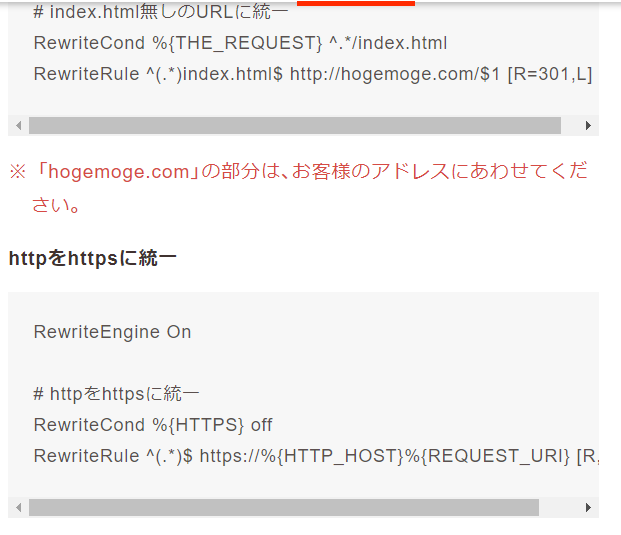Click right arrow of HTTPS code block scrollbar

point(588,508)
